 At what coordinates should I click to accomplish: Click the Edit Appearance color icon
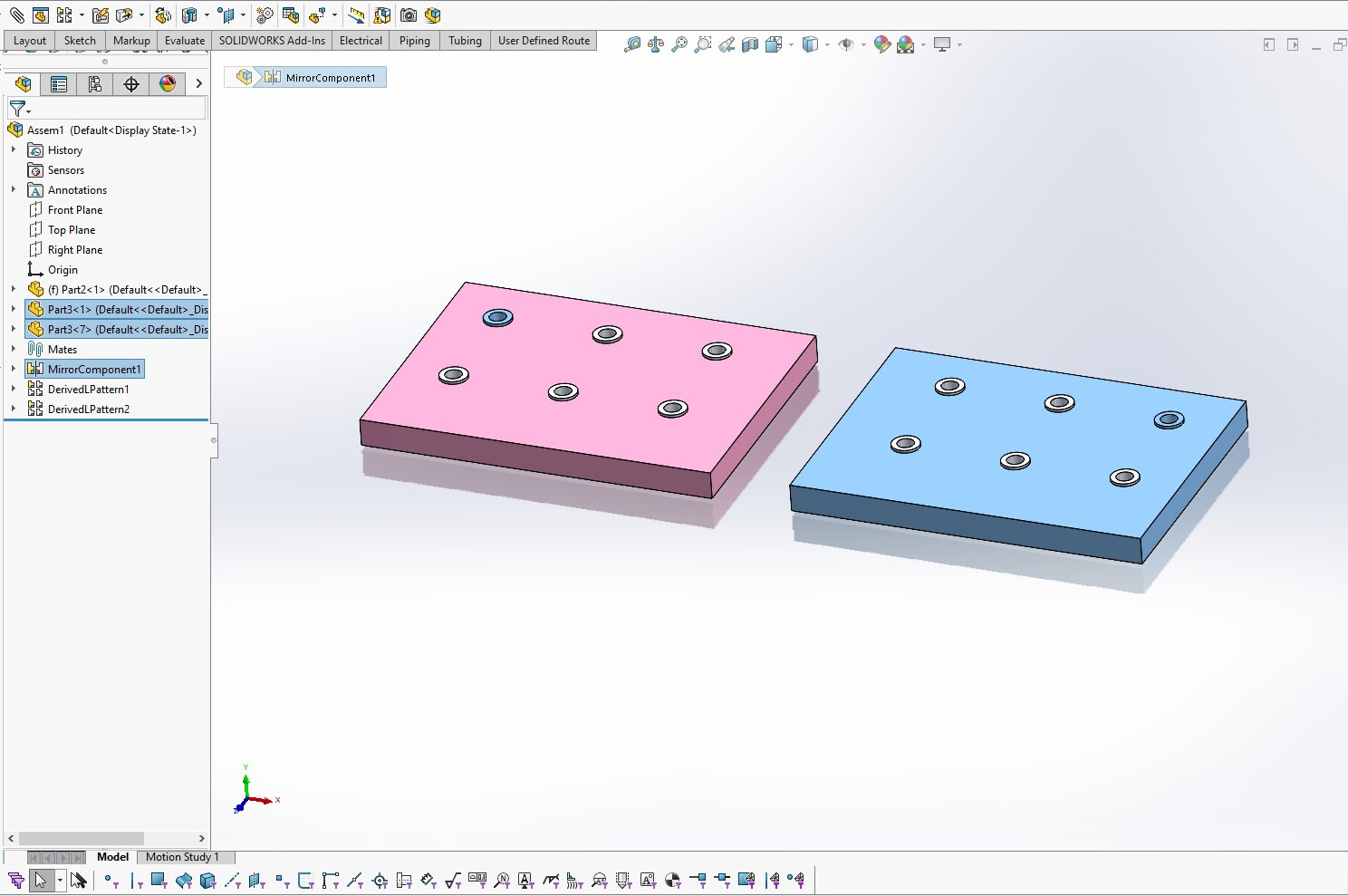(882, 44)
